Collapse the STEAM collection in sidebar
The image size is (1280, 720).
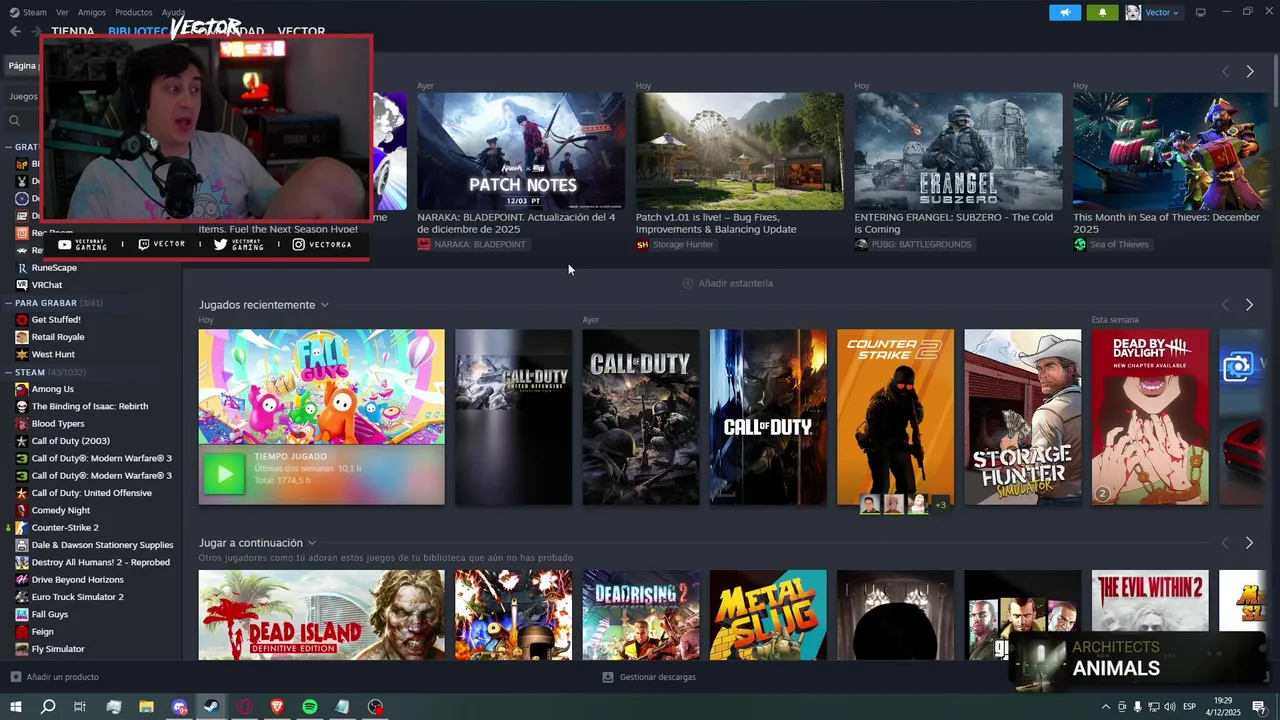tap(8, 372)
